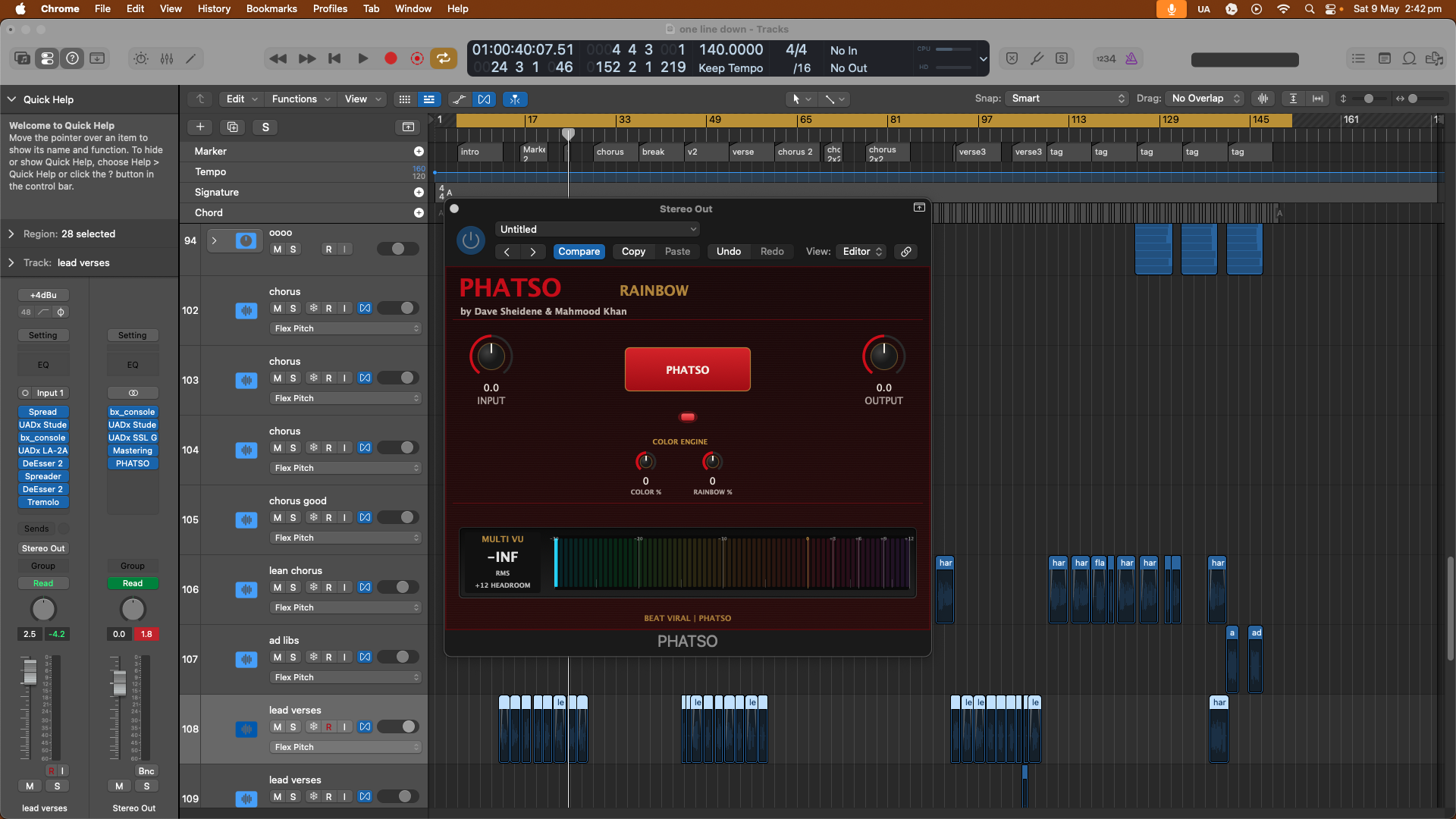Add a marker with Marker plus button
This screenshot has width=1456, height=819.
tap(419, 152)
